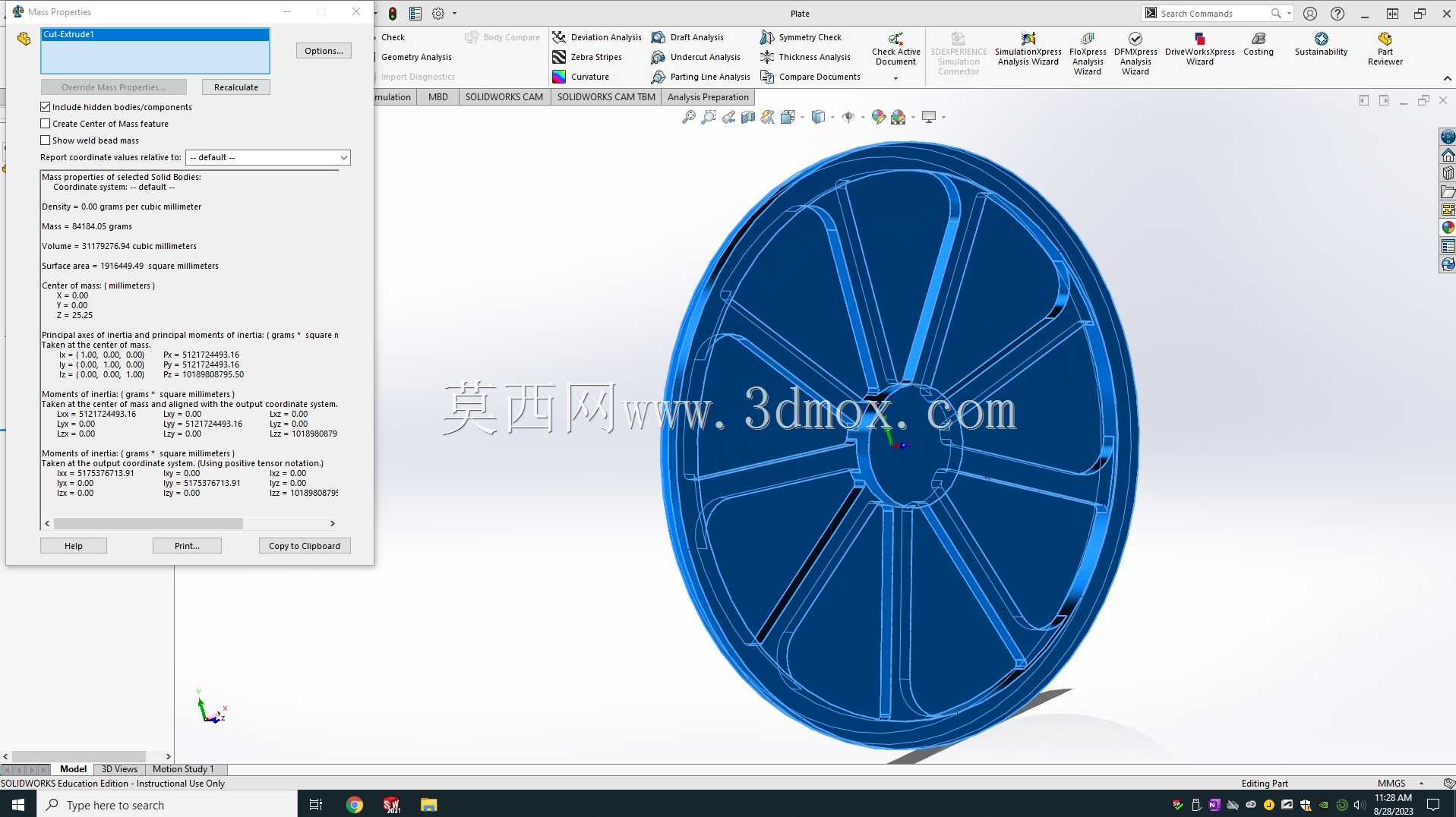Screen dimensions: 1456x817
Task: Switch to Analysis Preparation tab
Action: coord(708,96)
